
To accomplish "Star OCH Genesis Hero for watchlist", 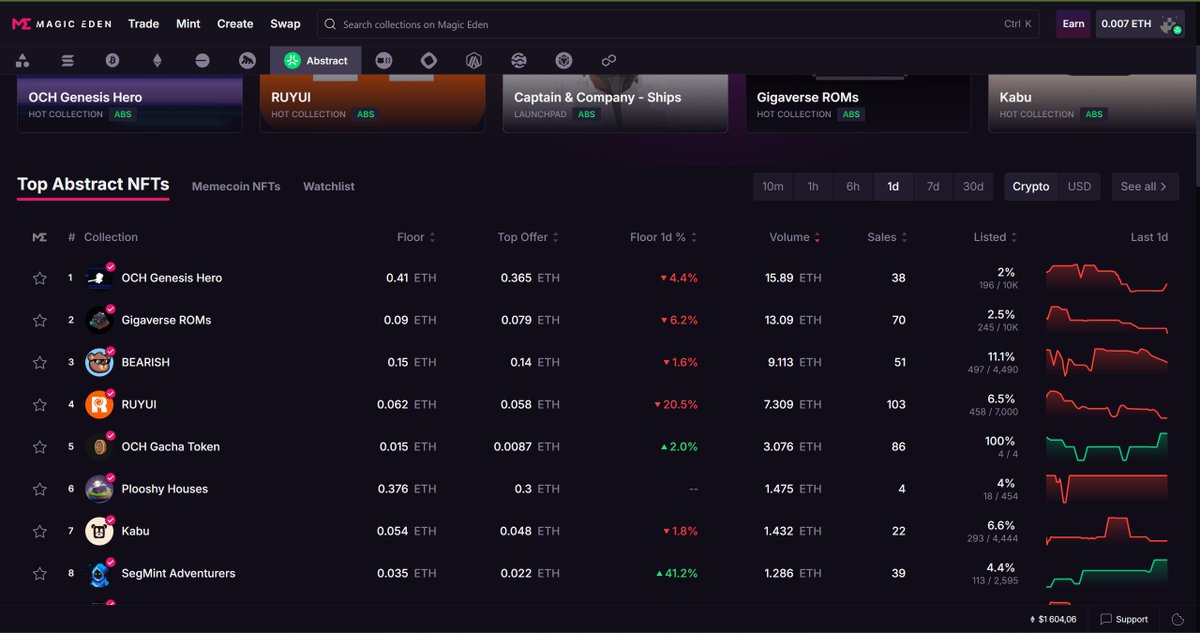I will pyautogui.click(x=40, y=278).
